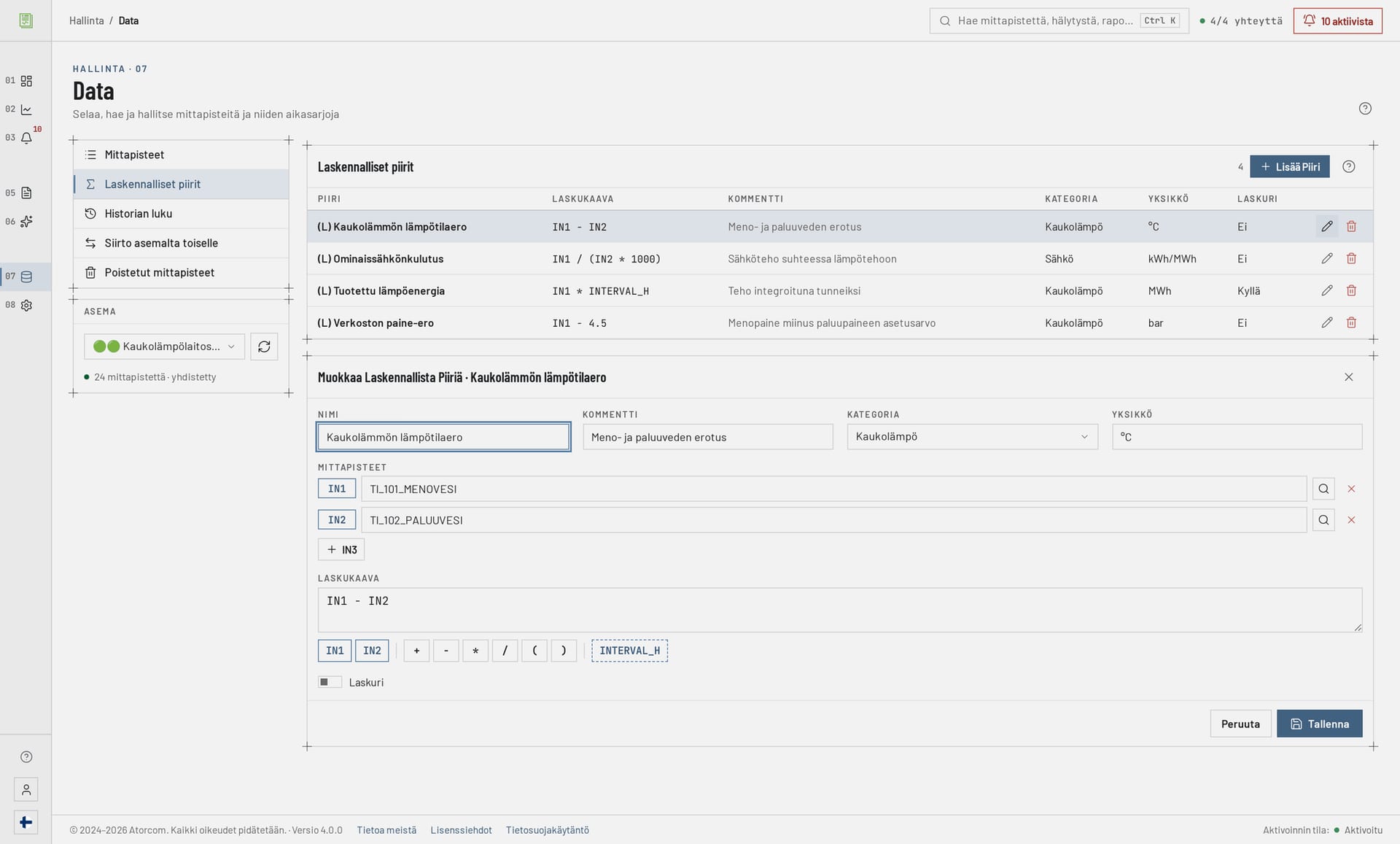Insert the multiplication operator button

(475, 651)
